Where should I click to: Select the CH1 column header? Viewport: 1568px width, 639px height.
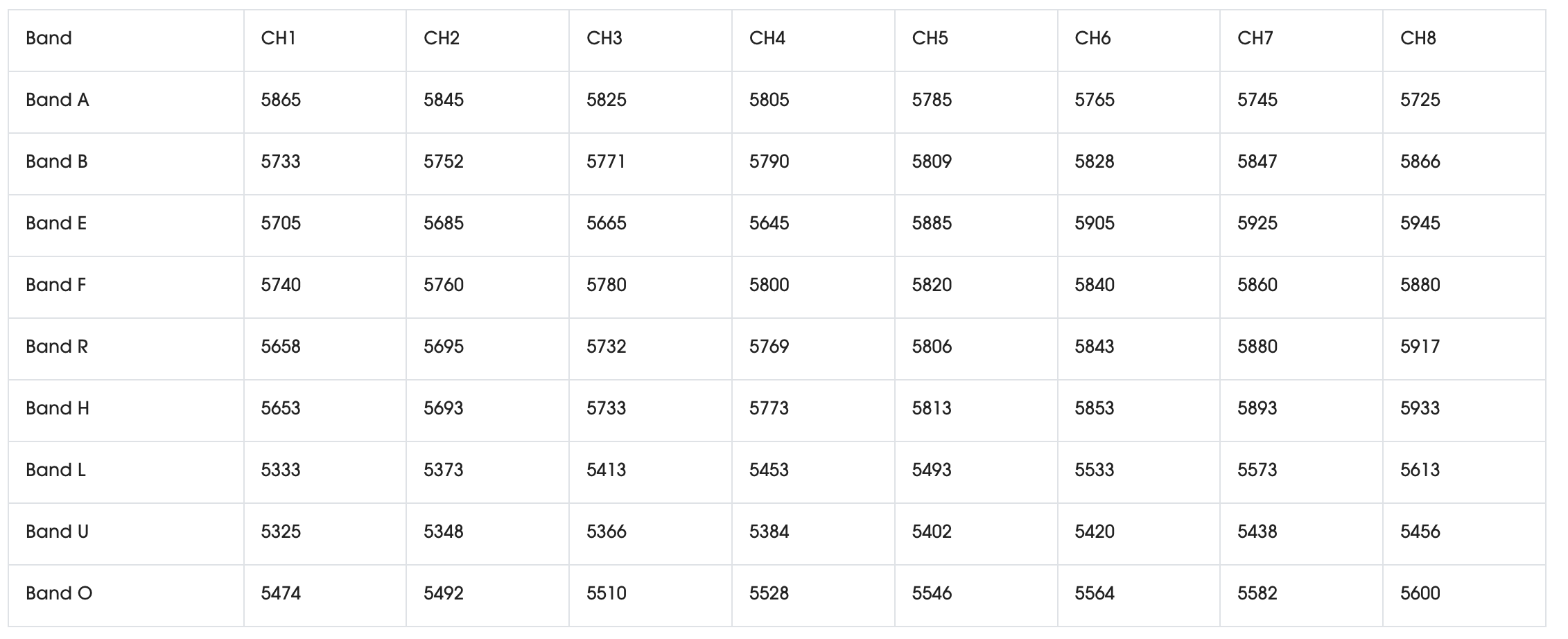click(279, 38)
